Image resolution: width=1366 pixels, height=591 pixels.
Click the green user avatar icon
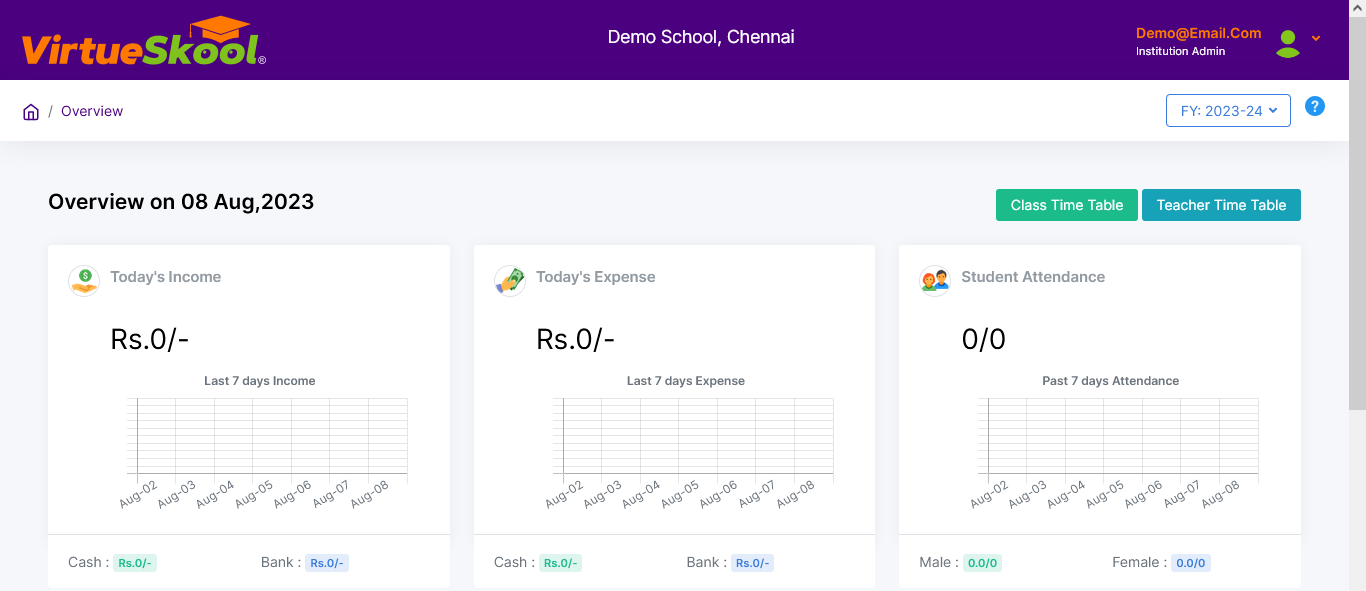[x=1288, y=42]
